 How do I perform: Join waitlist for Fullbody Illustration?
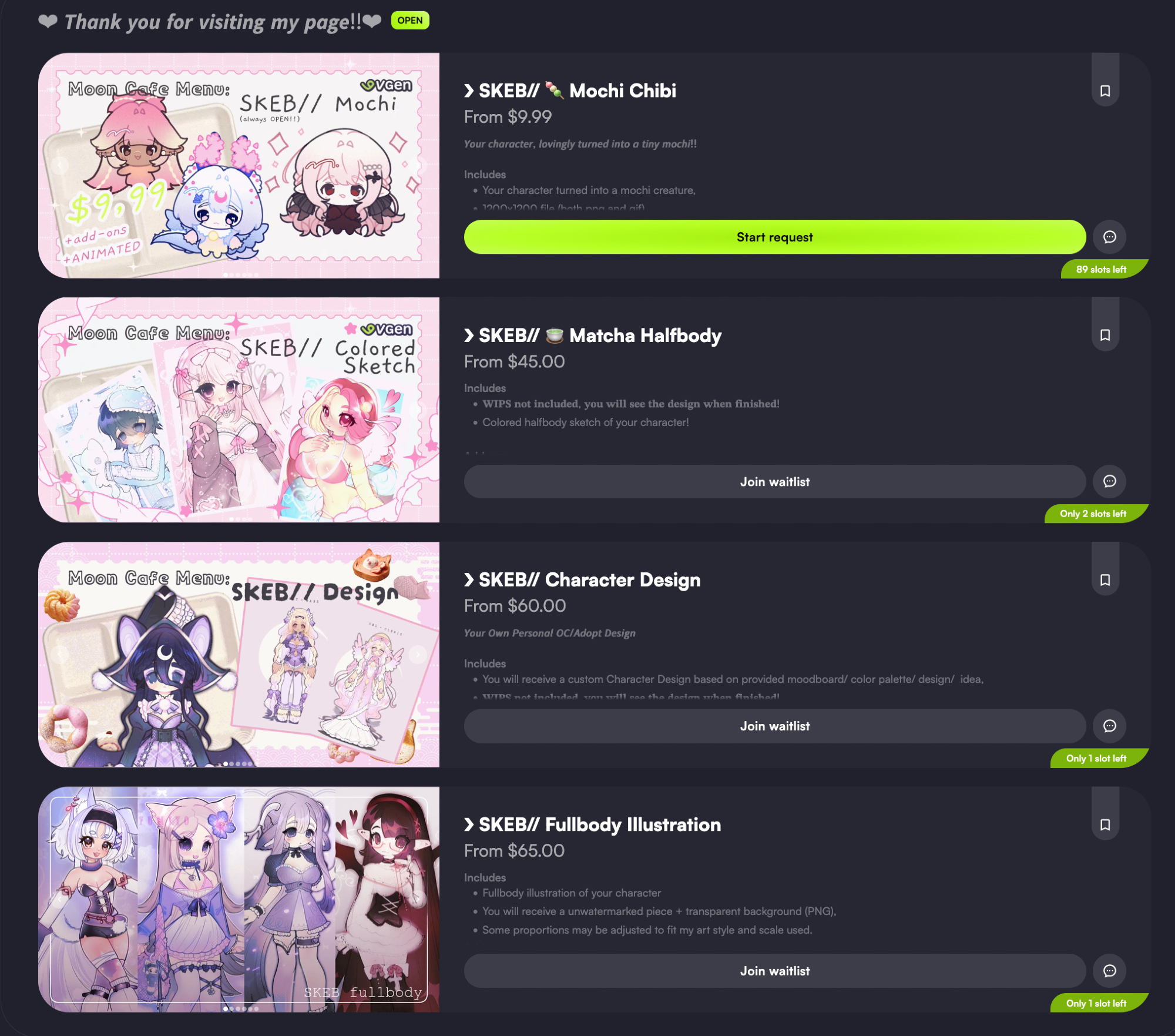(x=775, y=971)
